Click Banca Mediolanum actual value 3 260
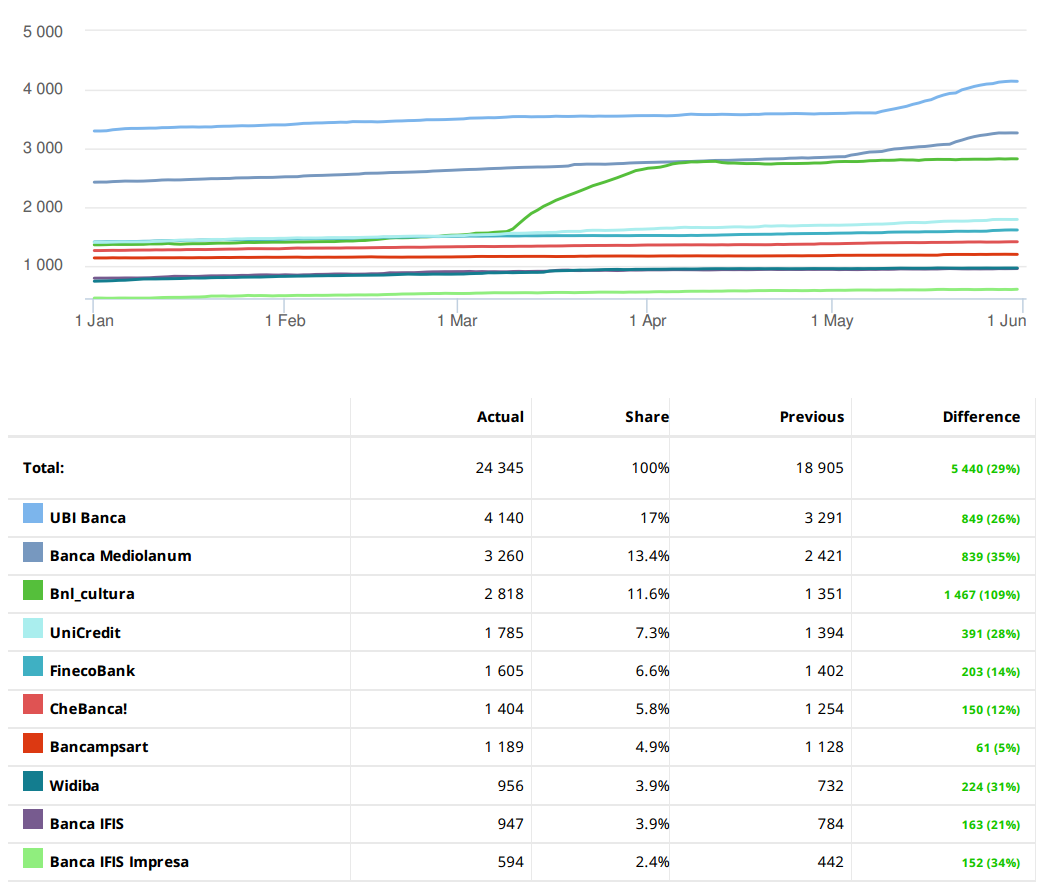The height and width of the screenshot is (889, 1043). pos(504,556)
